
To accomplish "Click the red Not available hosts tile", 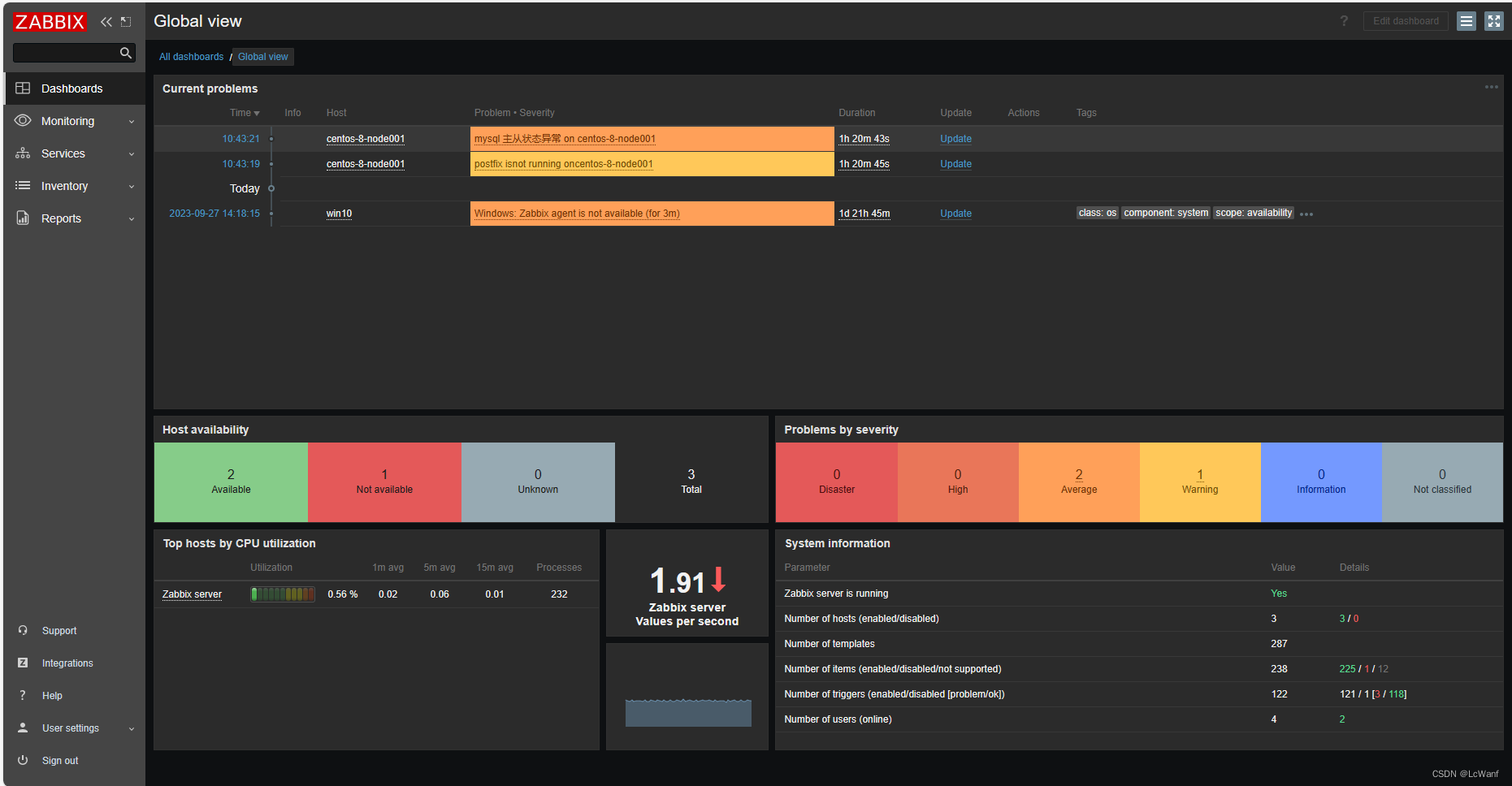I will (384, 482).
